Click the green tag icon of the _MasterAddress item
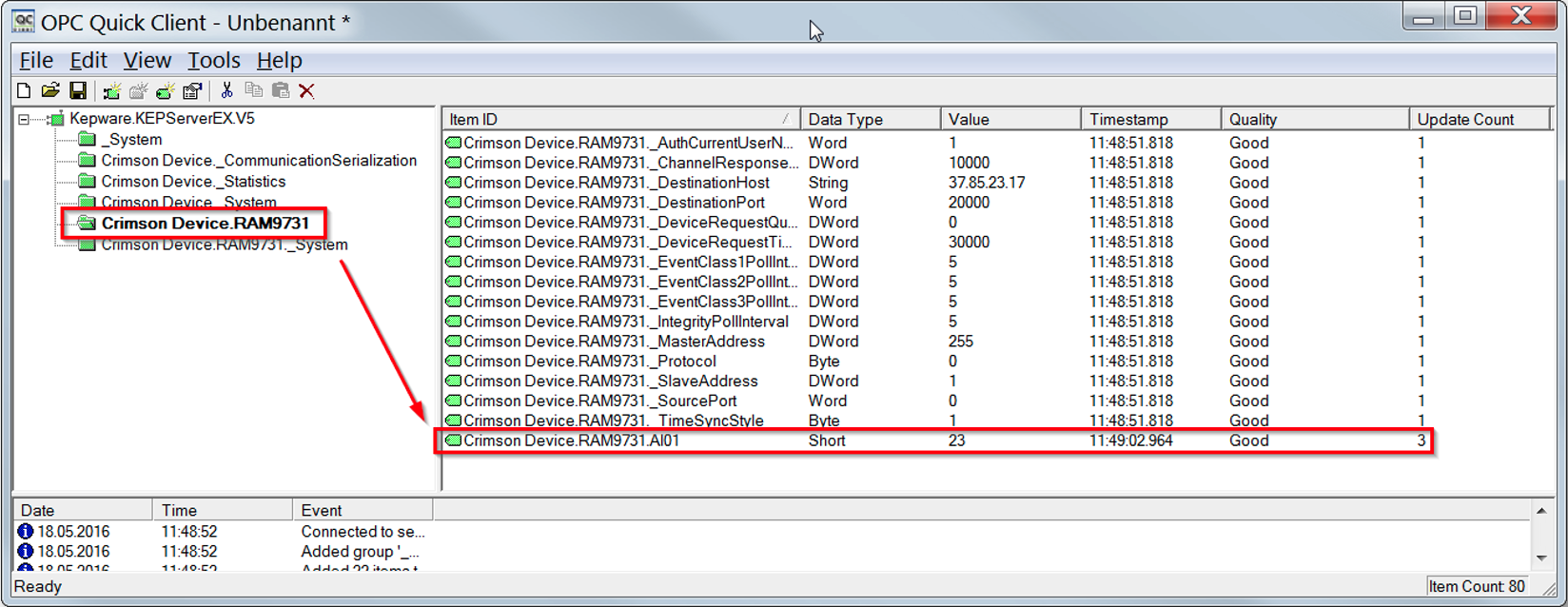 [x=454, y=342]
